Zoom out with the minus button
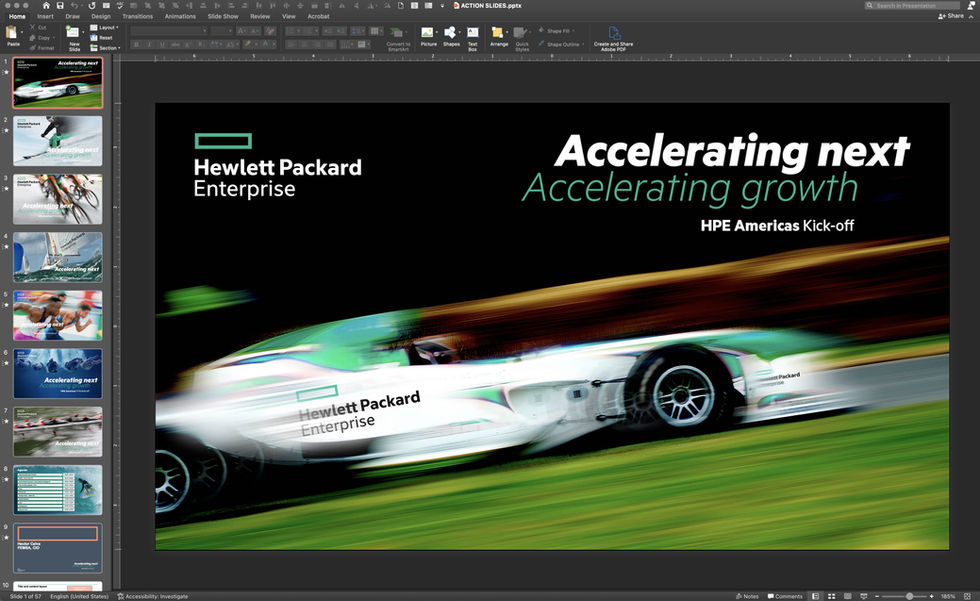Viewport: 980px width, 601px height. click(877, 596)
